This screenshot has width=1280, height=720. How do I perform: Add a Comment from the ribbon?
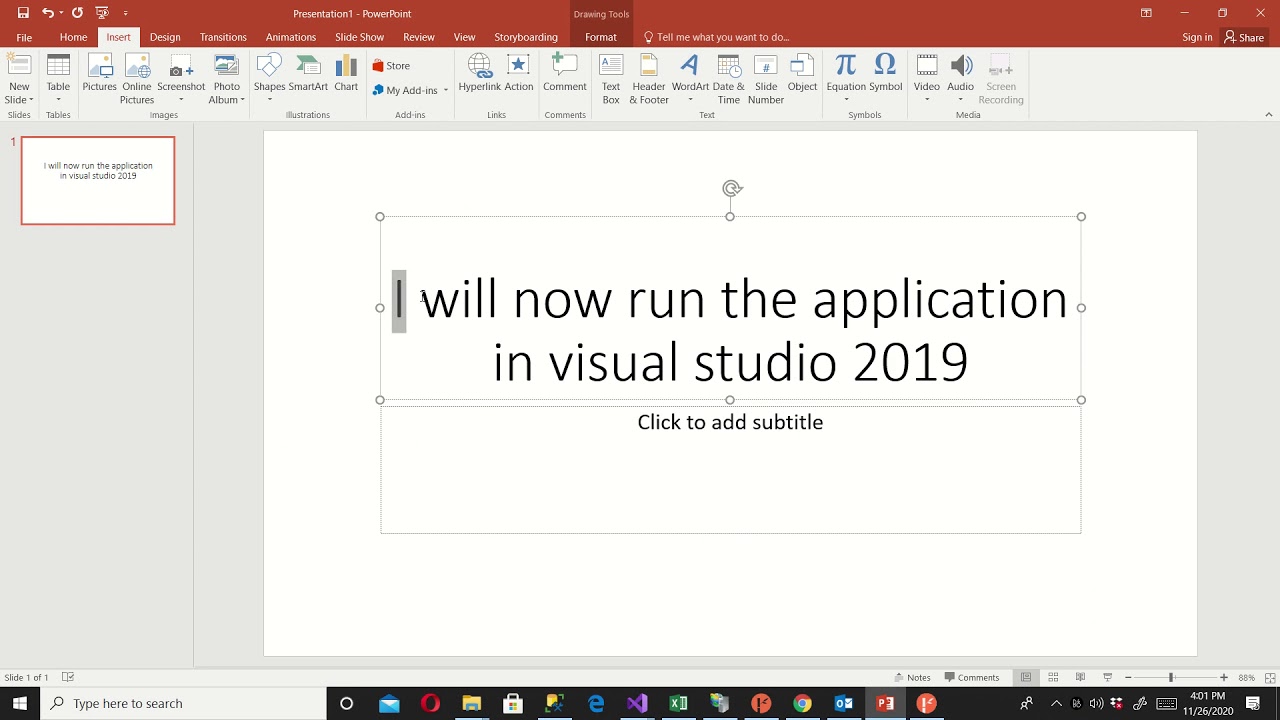tap(565, 74)
